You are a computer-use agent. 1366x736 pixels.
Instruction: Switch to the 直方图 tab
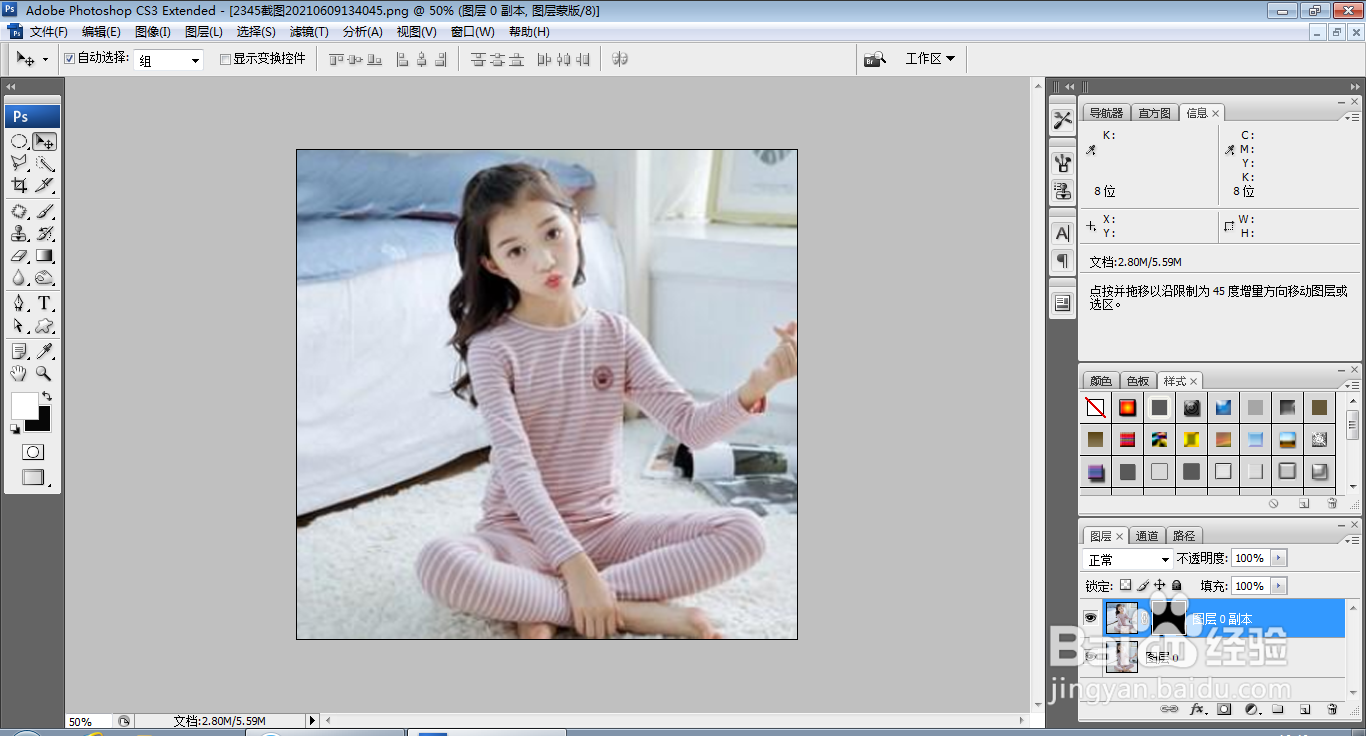coord(1154,113)
